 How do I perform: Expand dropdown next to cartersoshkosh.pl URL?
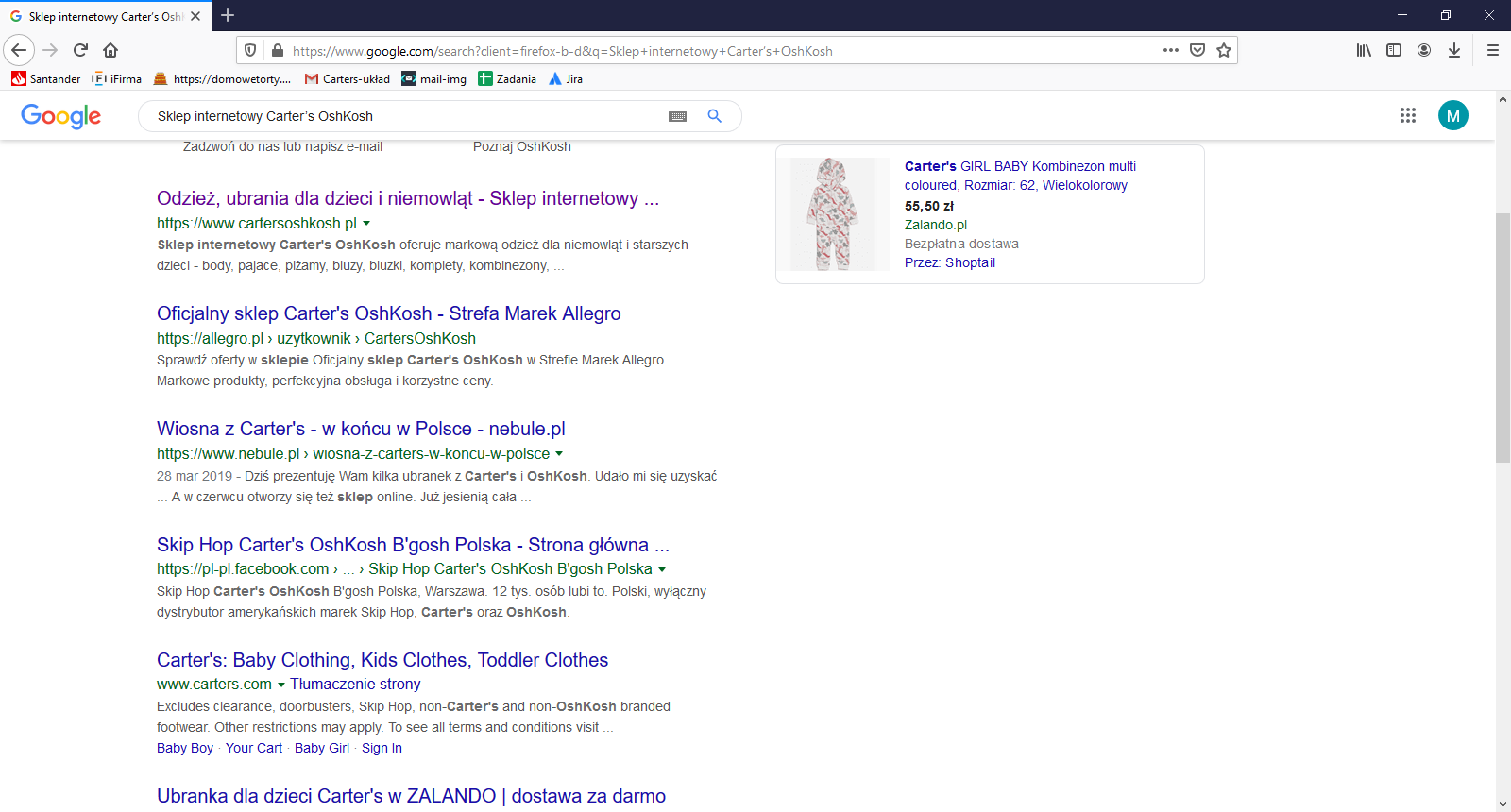366,224
